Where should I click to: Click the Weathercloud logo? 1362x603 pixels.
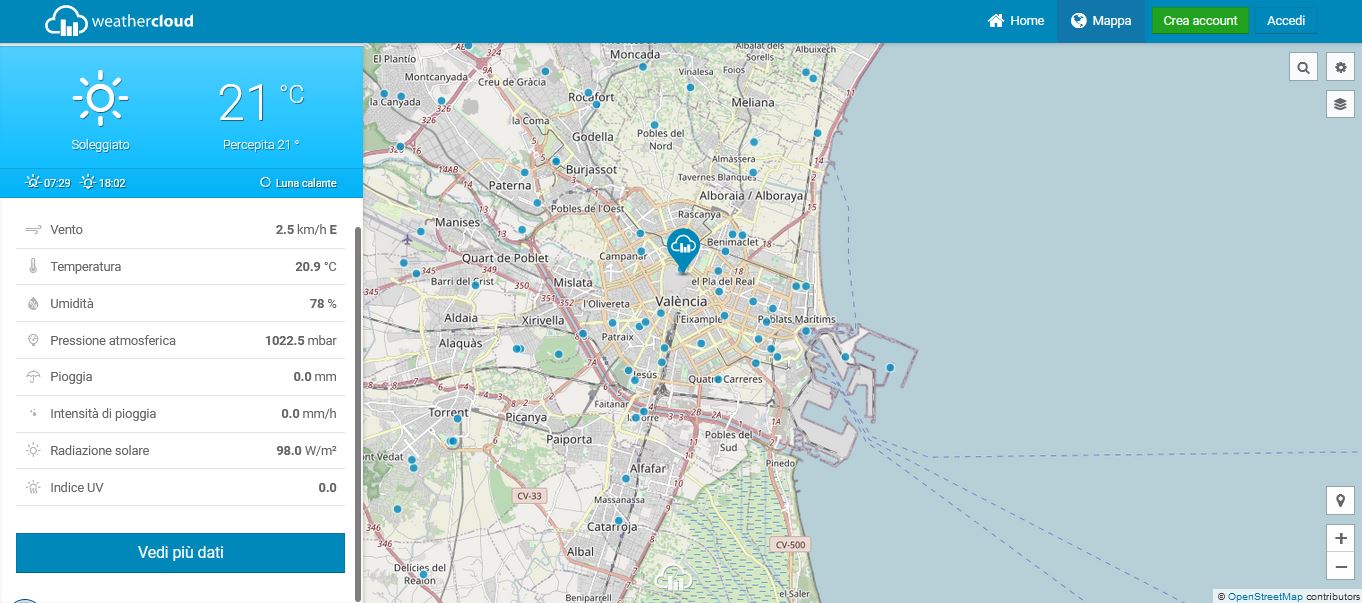[120, 21]
